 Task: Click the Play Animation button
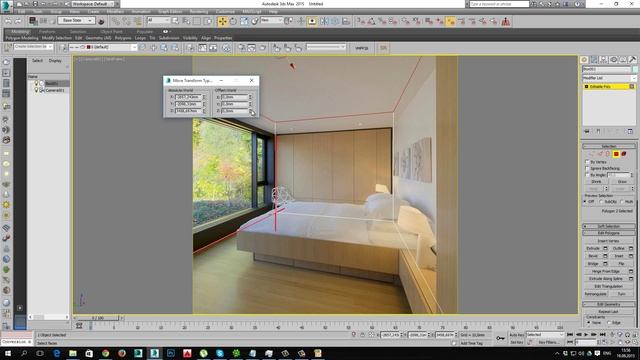click(586, 335)
